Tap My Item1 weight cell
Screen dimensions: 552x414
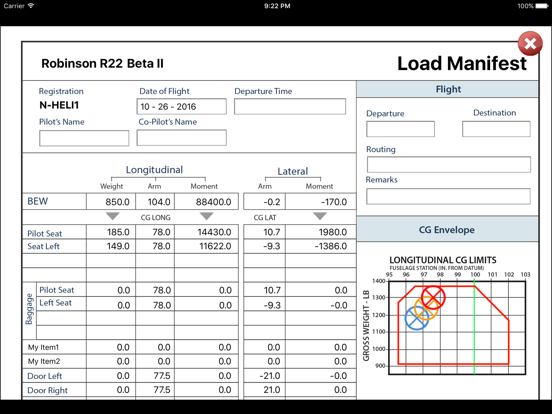click(x=111, y=347)
